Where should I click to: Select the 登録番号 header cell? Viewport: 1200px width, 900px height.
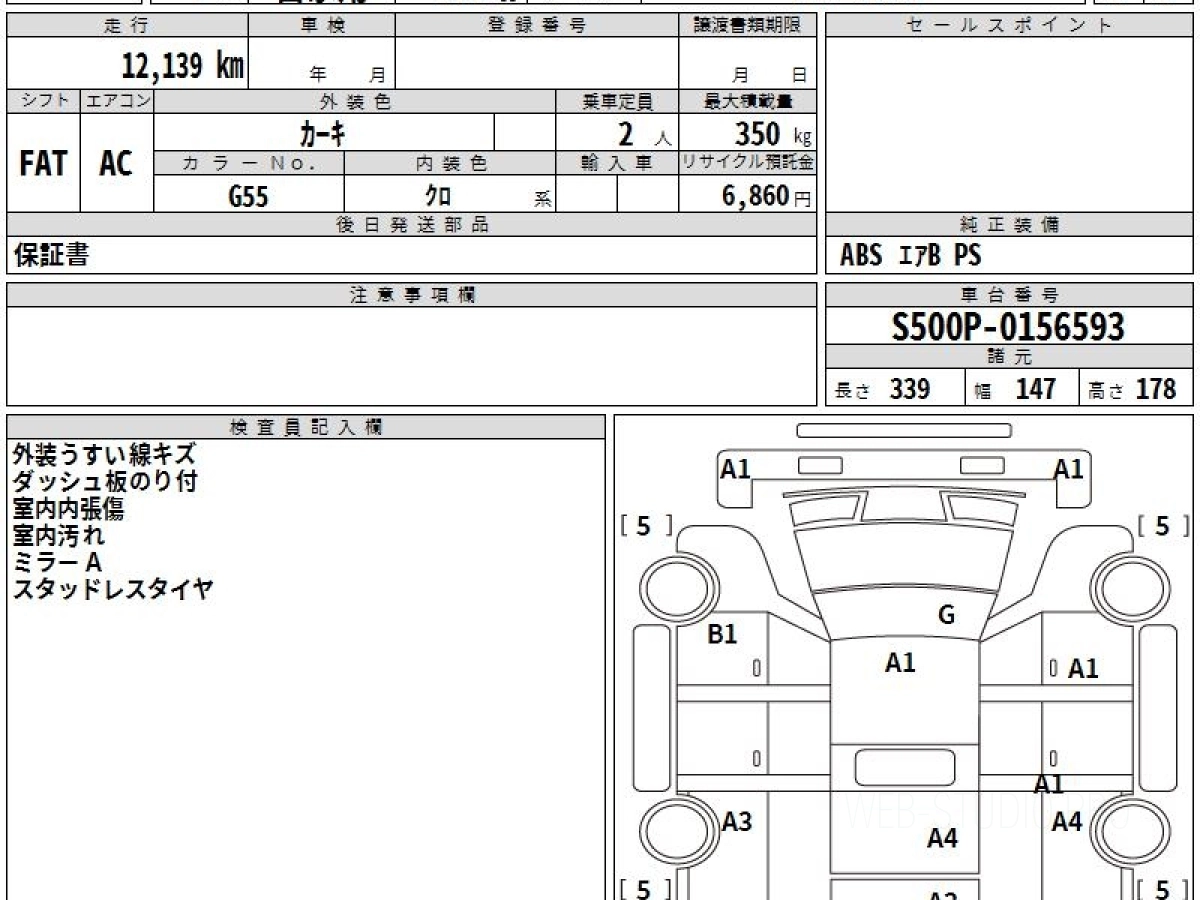click(537, 26)
